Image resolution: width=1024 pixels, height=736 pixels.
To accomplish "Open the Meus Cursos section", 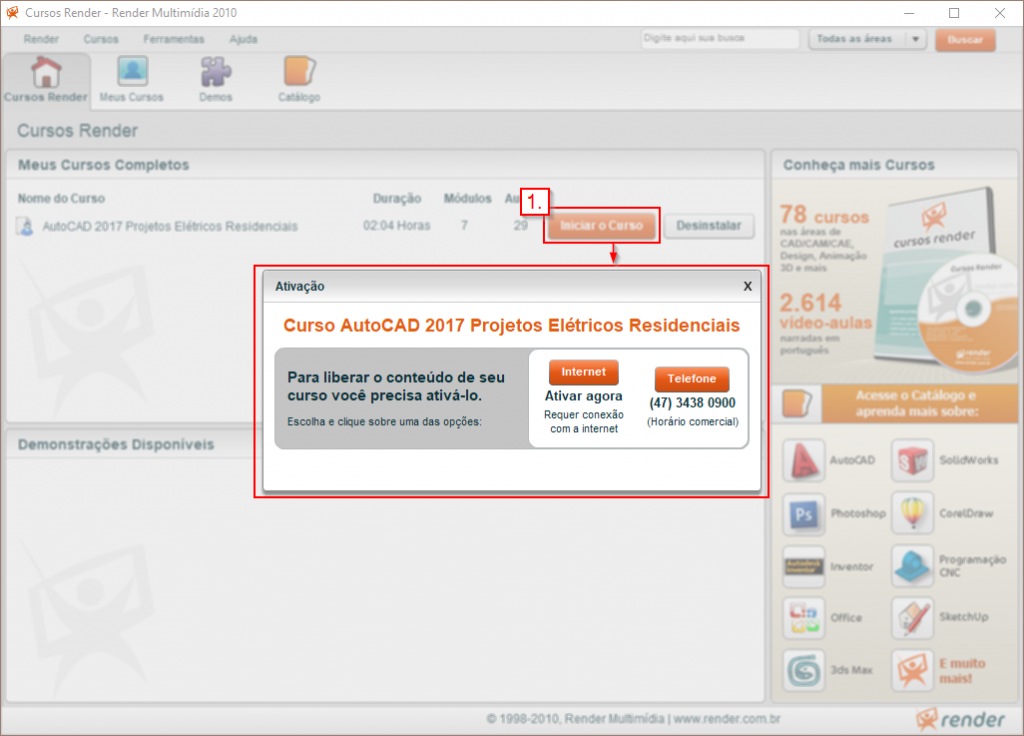I will pyautogui.click(x=130, y=78).
